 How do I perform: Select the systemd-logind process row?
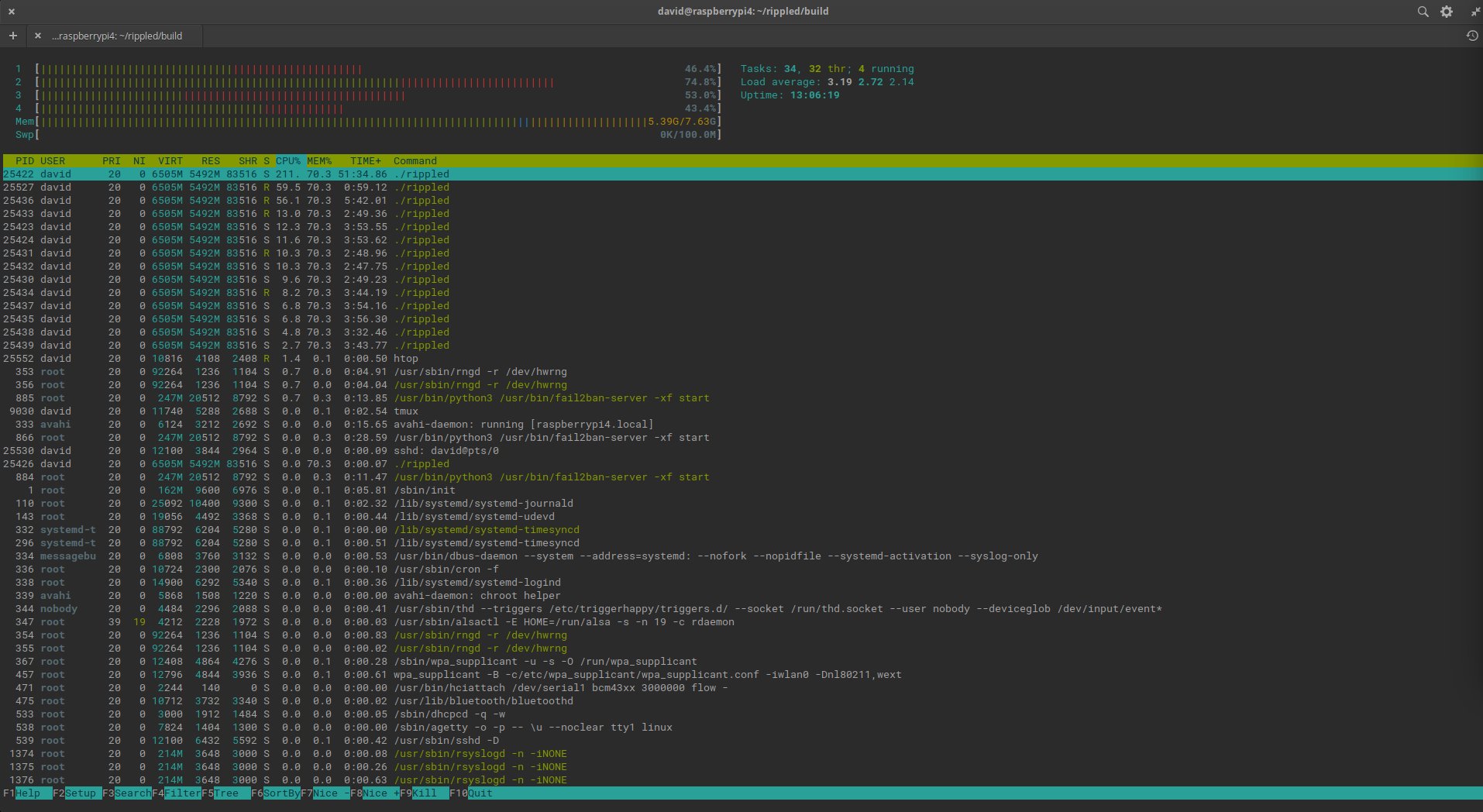pyautogui.click(x=741, y=583)
